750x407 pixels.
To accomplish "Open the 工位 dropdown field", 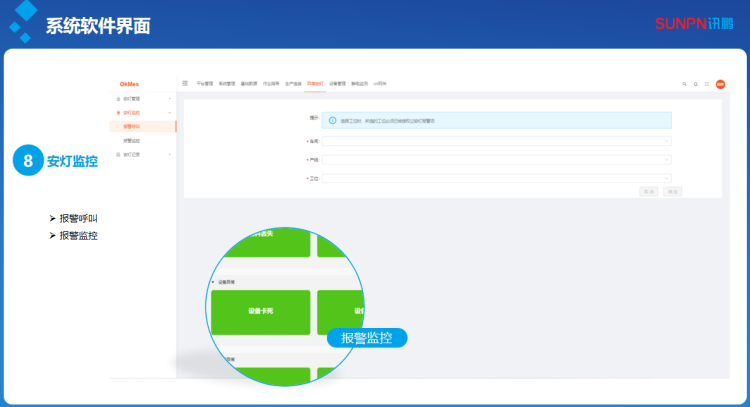I will pyautogui.click(x=496, y=178).
